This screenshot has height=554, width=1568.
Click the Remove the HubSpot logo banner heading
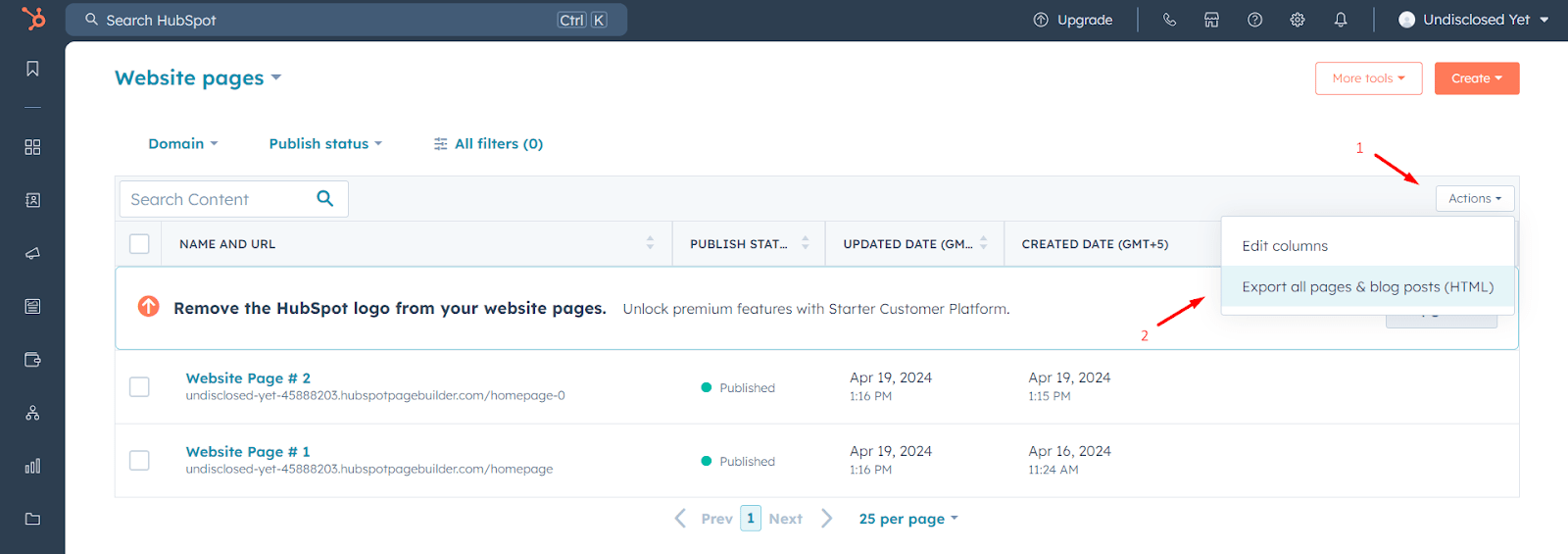[390, 308]
